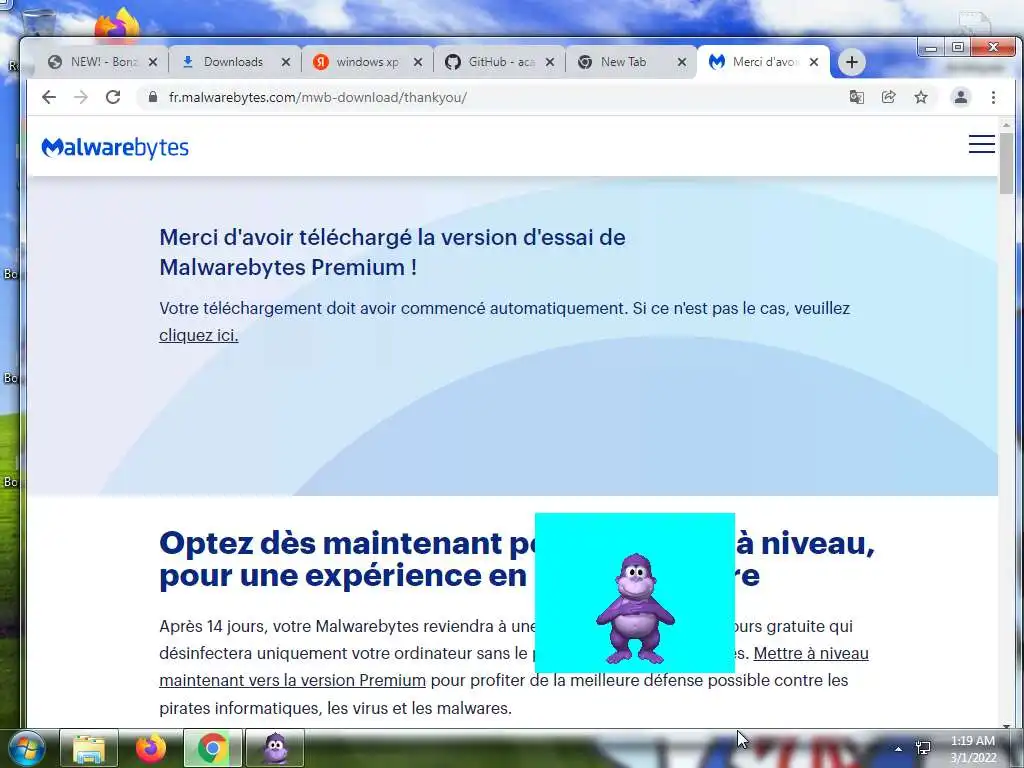The width and height of the screenshot is (1024, 768).
Task: Close the New Tab tab
Action: click(682, 62)
